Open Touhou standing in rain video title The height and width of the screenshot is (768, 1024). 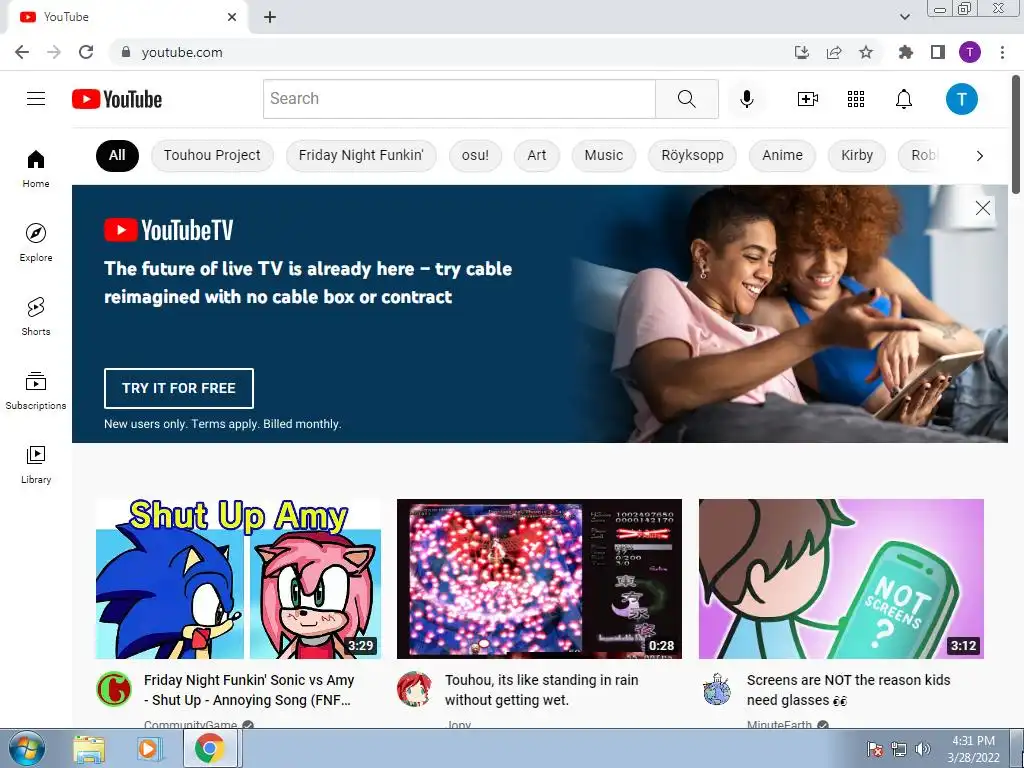point(542,690)
